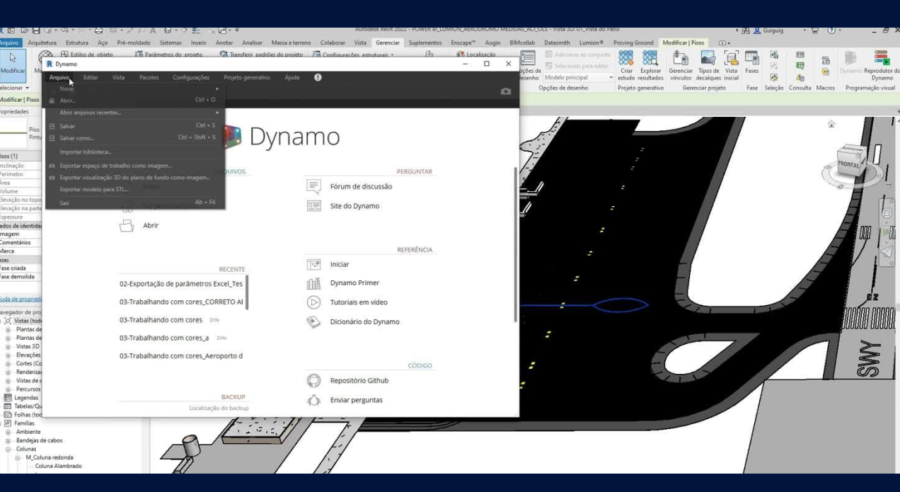The image size is (900, 492).
Task: Open the Selecionar panel dropdown in Revit
Action: pyautogui.click(x=14, y=88)
